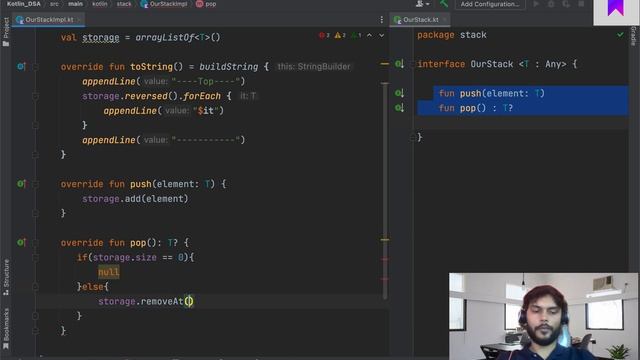The image size is (640, 360).
Task: Collapse the }else{ block fold marker
Action: coord(36,287)
